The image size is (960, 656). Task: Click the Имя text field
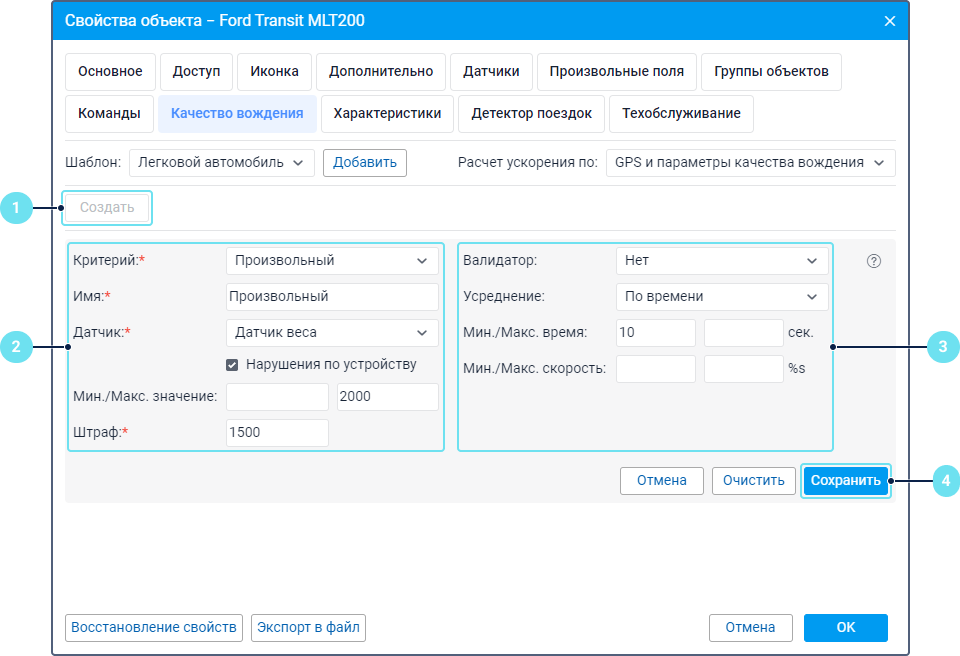[x=332, y=297]
